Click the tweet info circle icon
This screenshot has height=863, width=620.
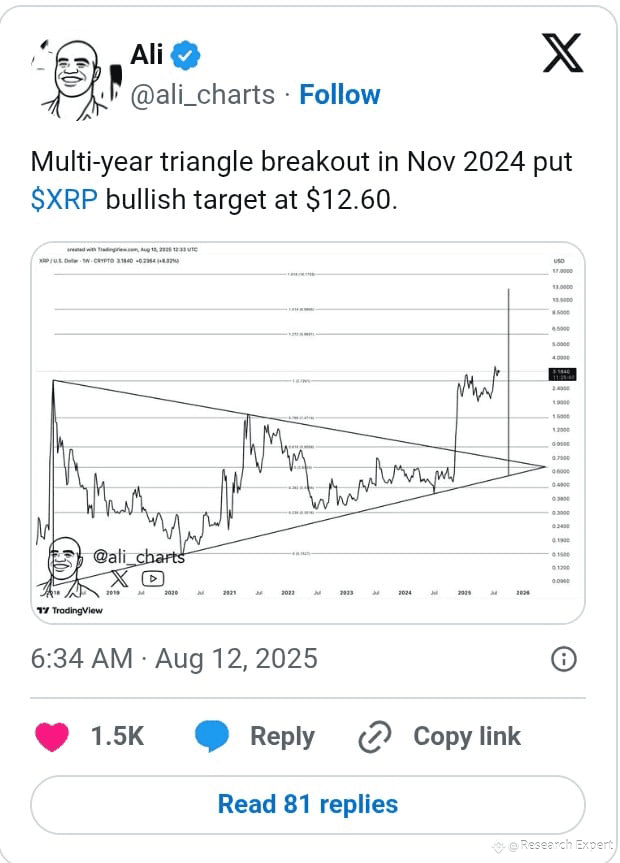564,659
